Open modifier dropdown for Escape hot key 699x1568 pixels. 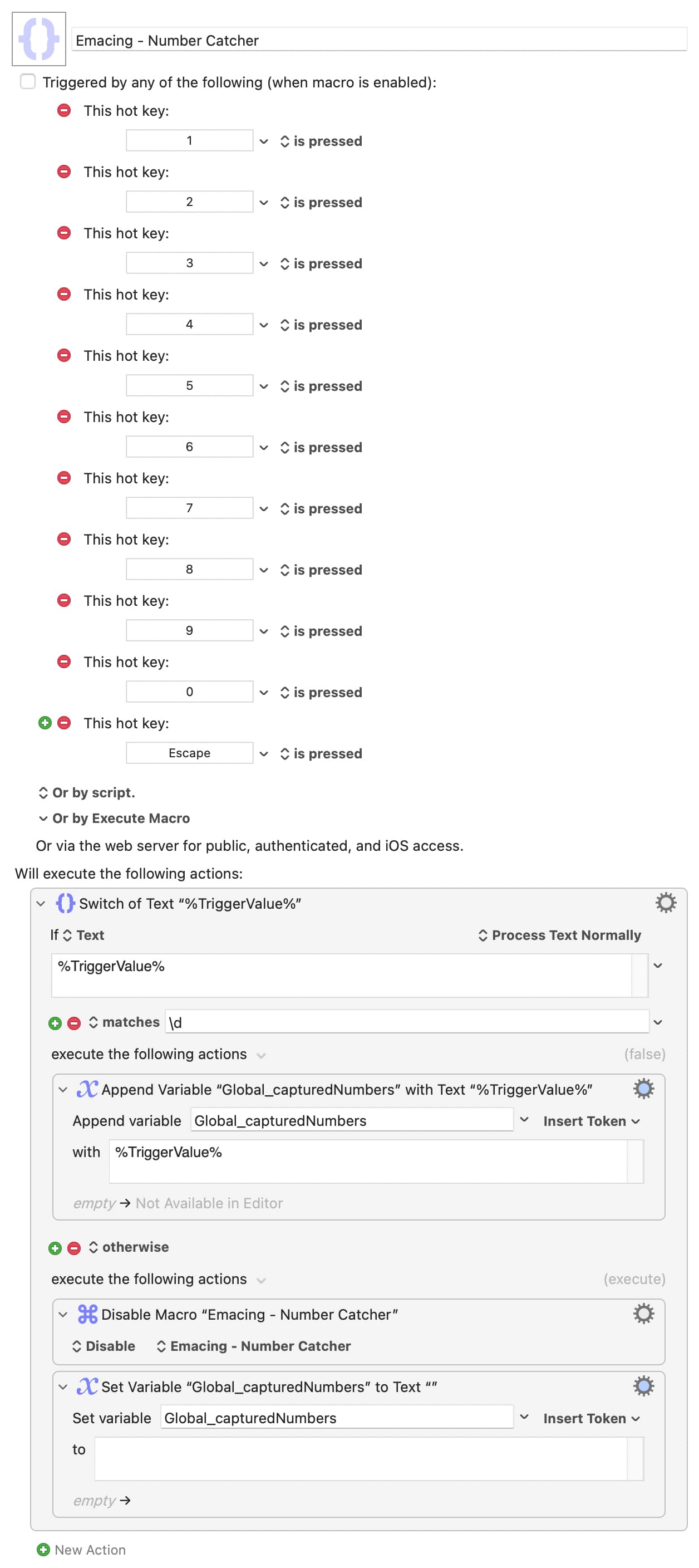263,753
